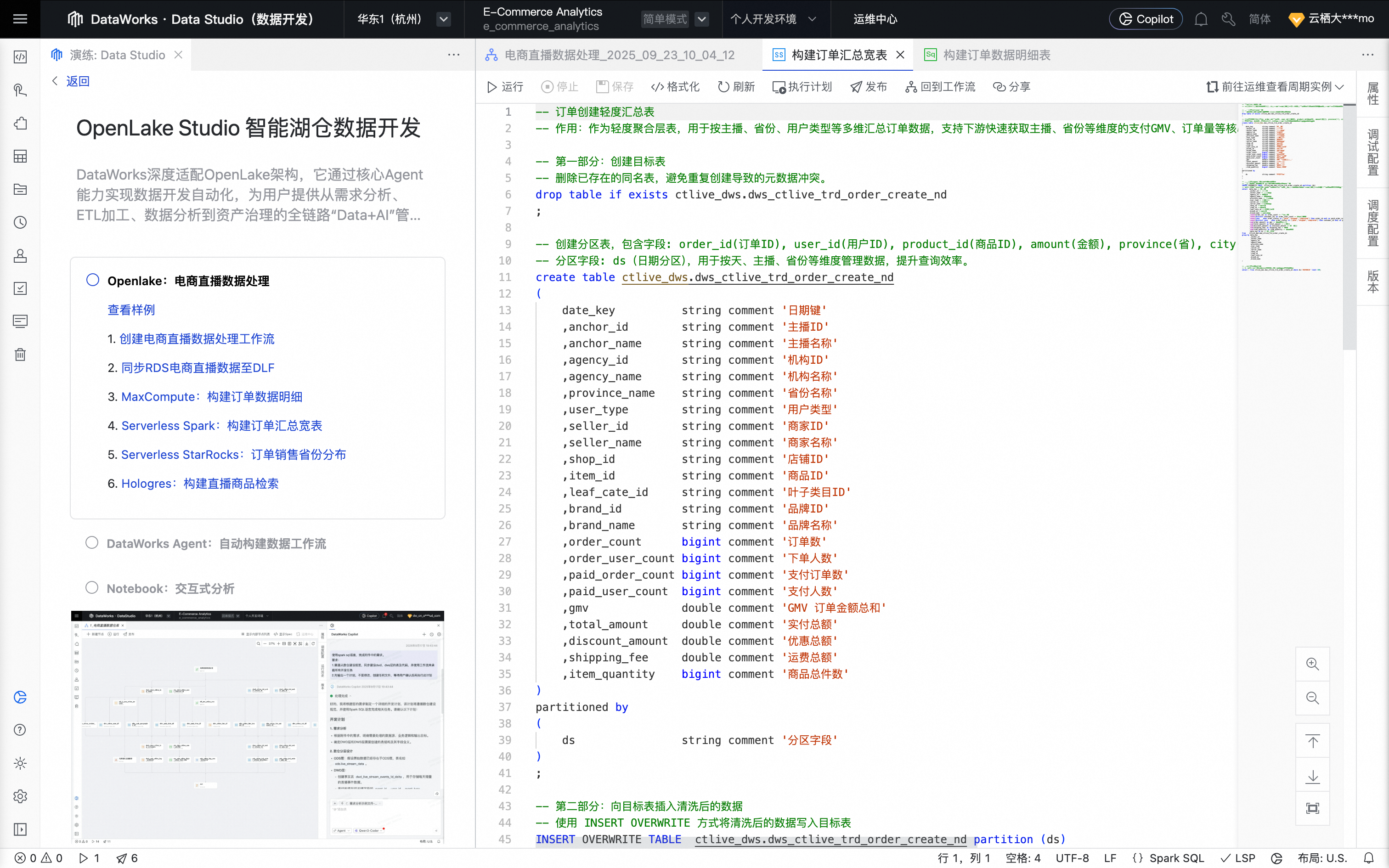Click the zoom in magnifier icon

pyautogui.click(x=1312, y=664)
